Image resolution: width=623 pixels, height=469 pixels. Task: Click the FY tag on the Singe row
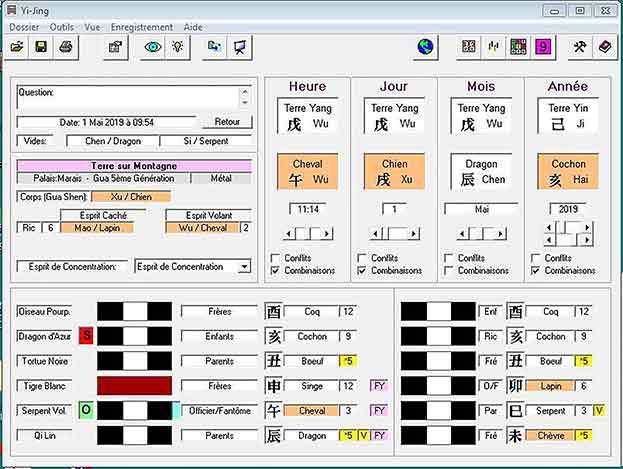pos(379,386)
